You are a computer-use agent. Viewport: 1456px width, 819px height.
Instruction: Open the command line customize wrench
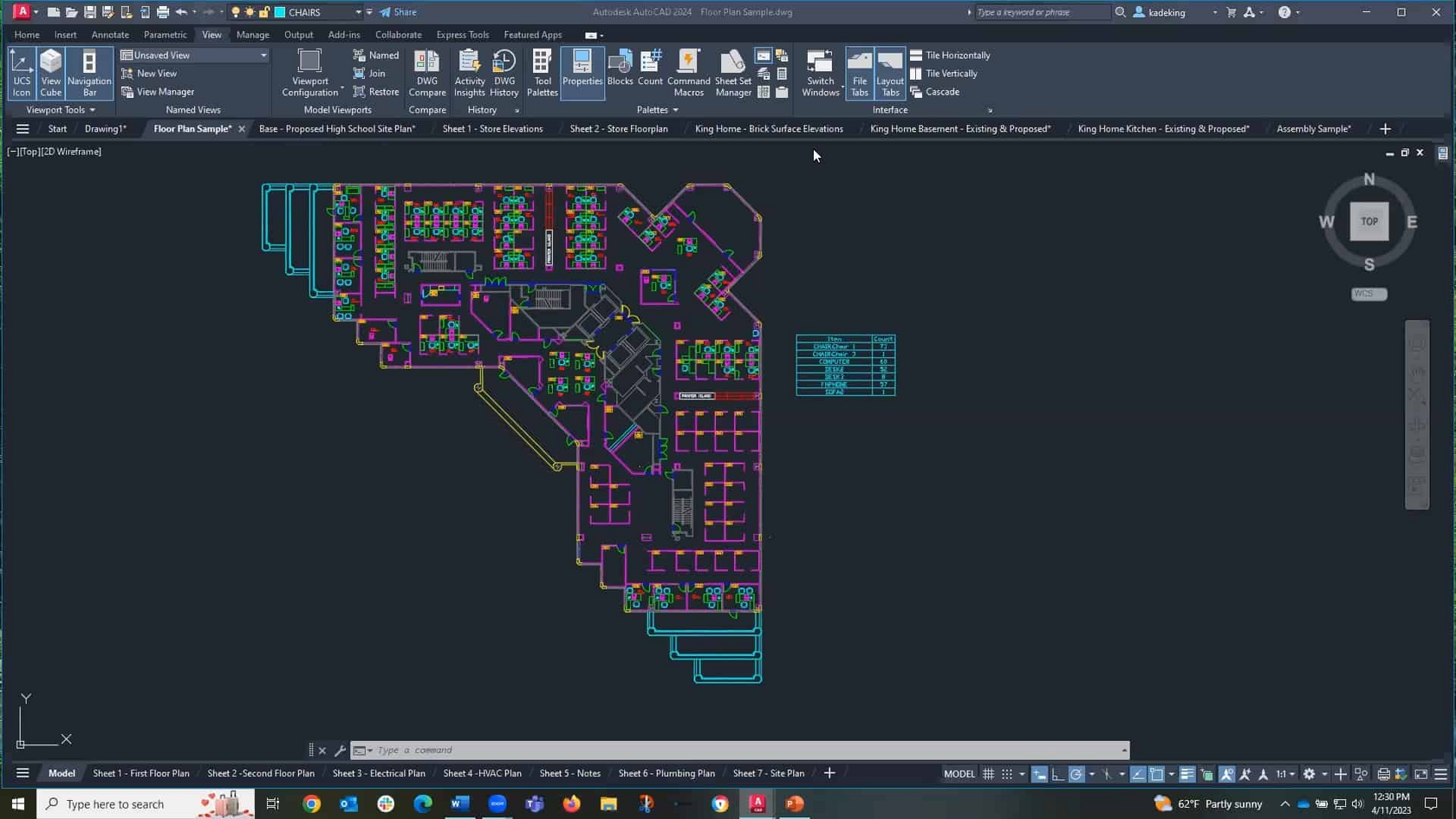click(340, 751)
